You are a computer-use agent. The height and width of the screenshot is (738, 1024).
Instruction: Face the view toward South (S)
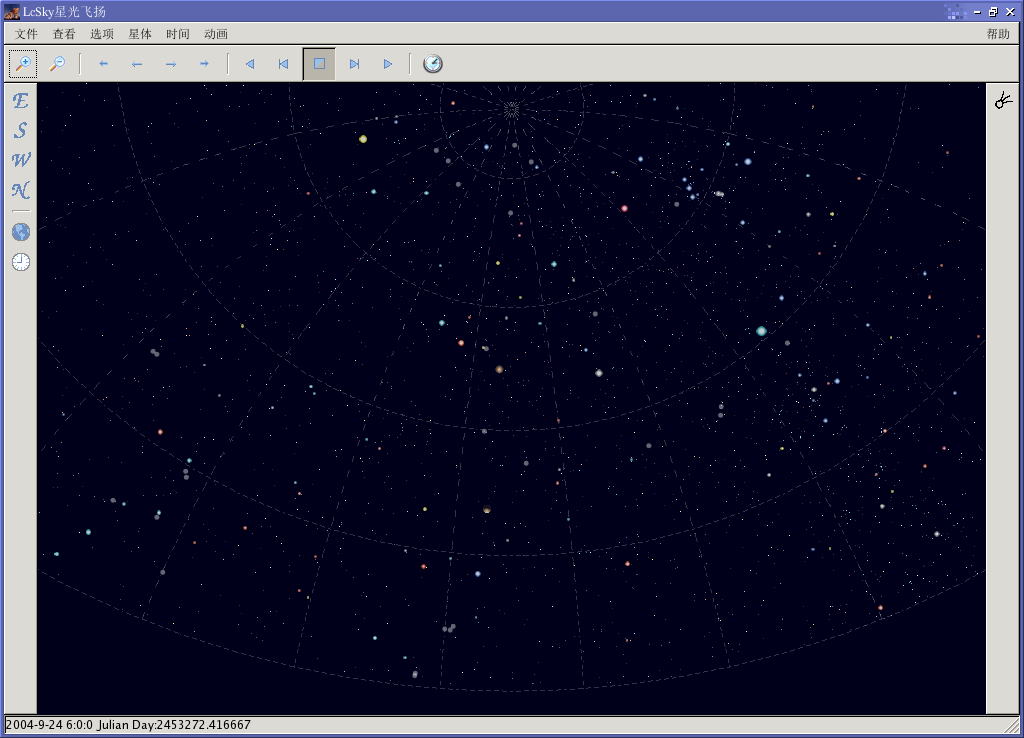point(20,131)
